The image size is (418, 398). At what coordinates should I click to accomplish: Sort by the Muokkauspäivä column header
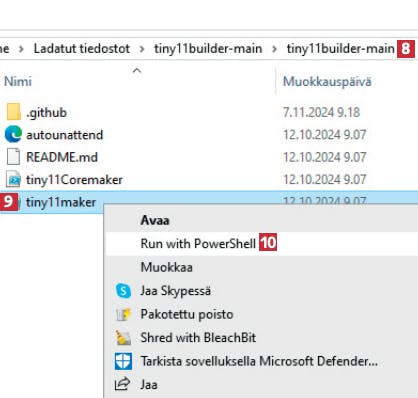tap(327, 82)
